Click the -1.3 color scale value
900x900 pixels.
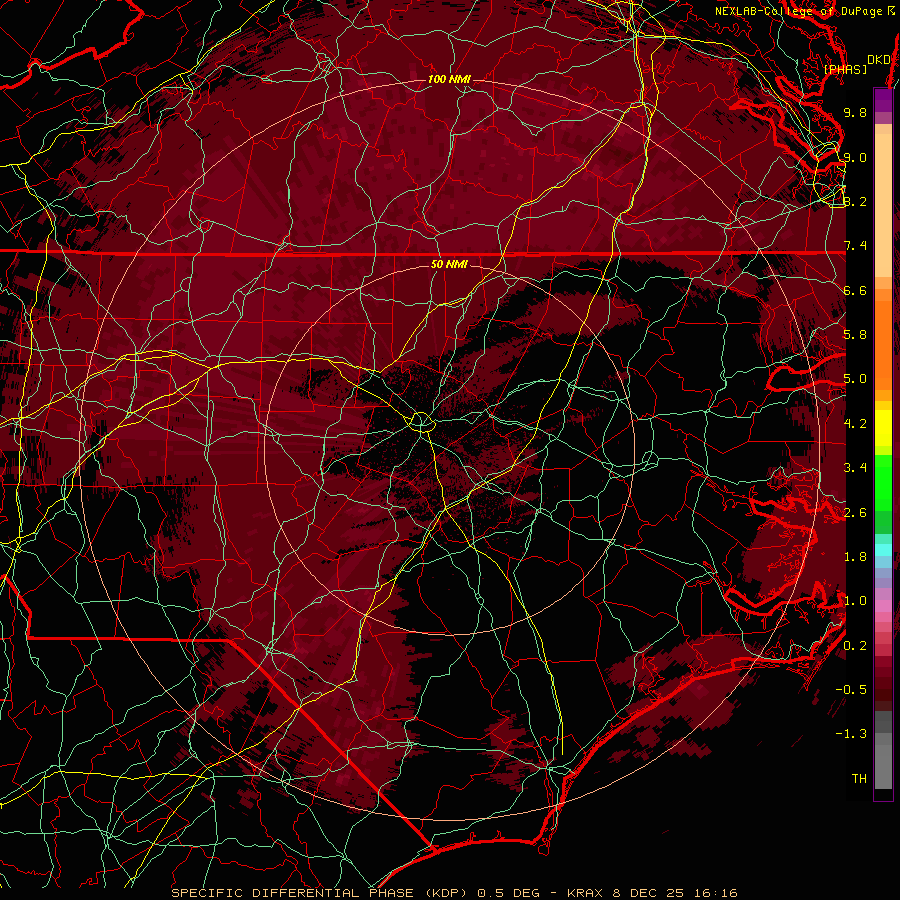[851, 734]
